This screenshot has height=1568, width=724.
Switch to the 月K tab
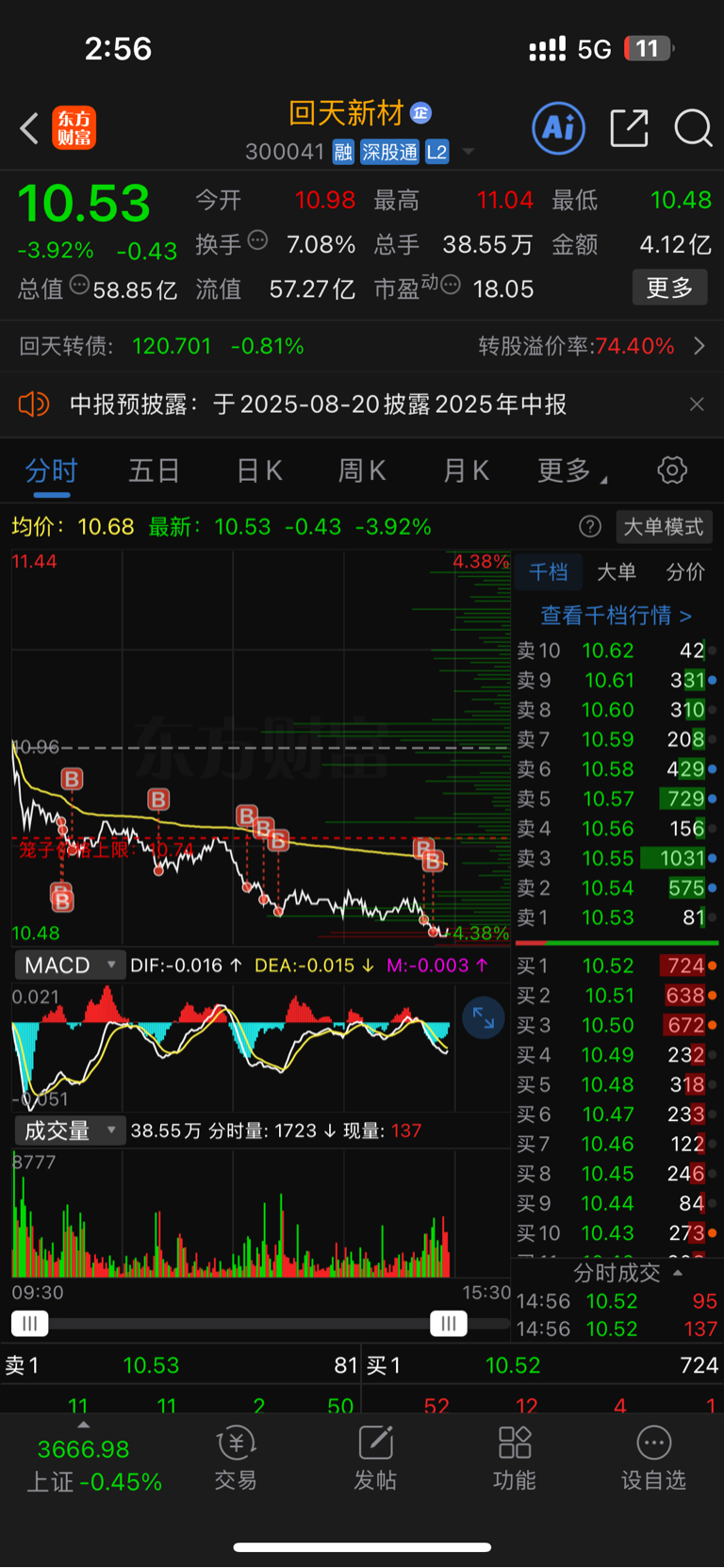[466, 470]
